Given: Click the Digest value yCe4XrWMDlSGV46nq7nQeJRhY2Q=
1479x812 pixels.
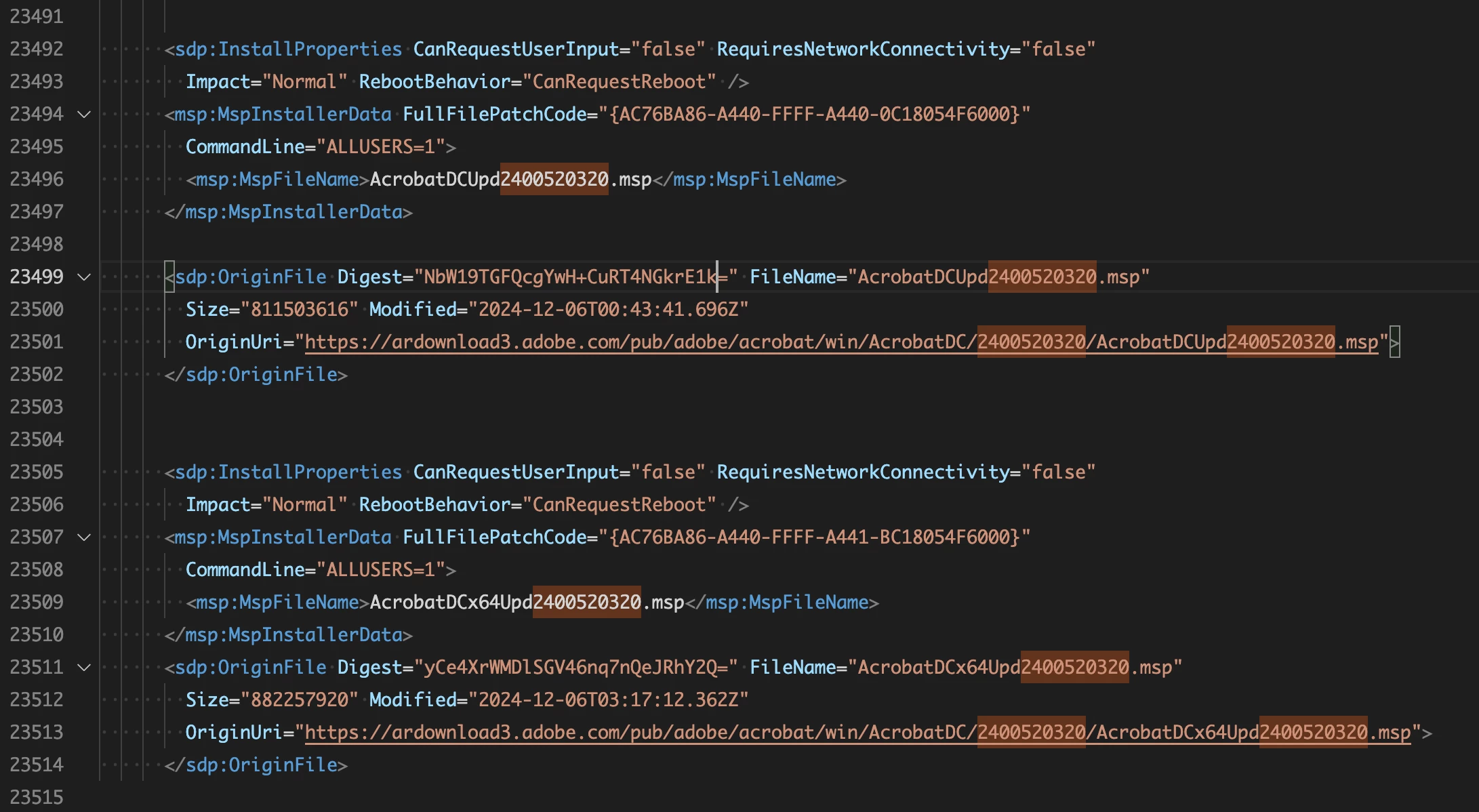Looking at the screenshot, I should pyautogui.click(x=575, y=668).
